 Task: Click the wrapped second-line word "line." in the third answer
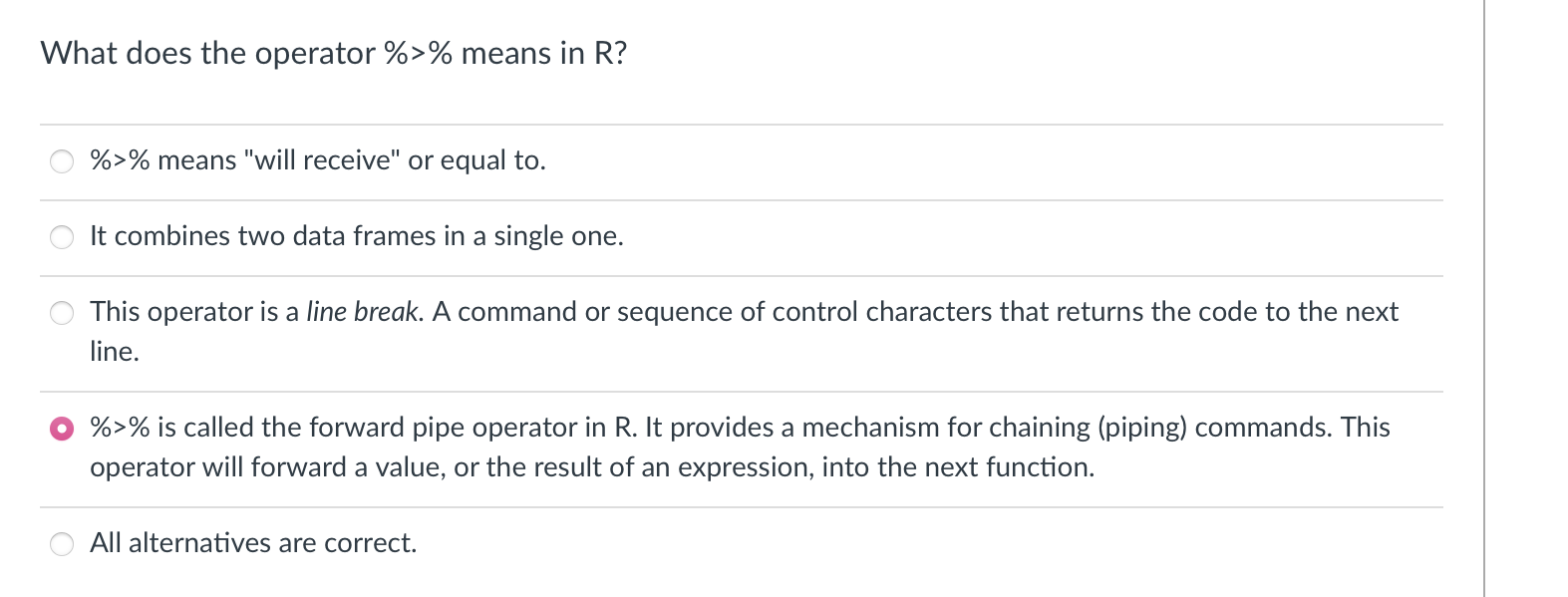(115, 352)
